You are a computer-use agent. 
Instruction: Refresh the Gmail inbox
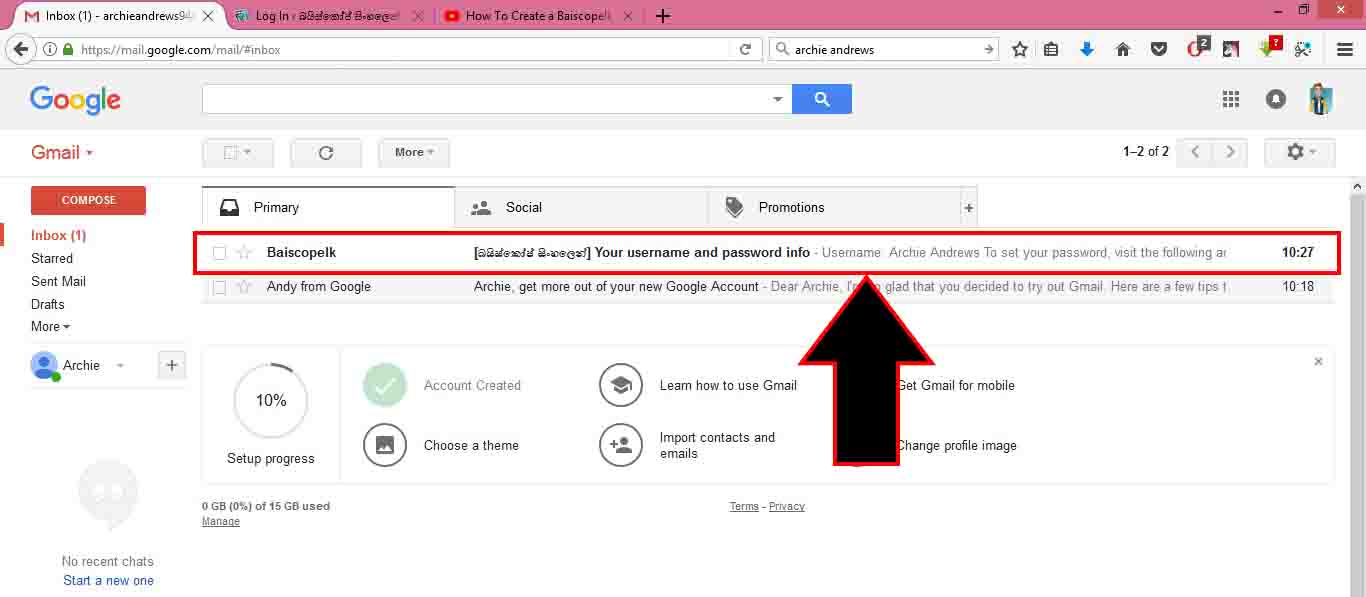(x=326, y=153)
